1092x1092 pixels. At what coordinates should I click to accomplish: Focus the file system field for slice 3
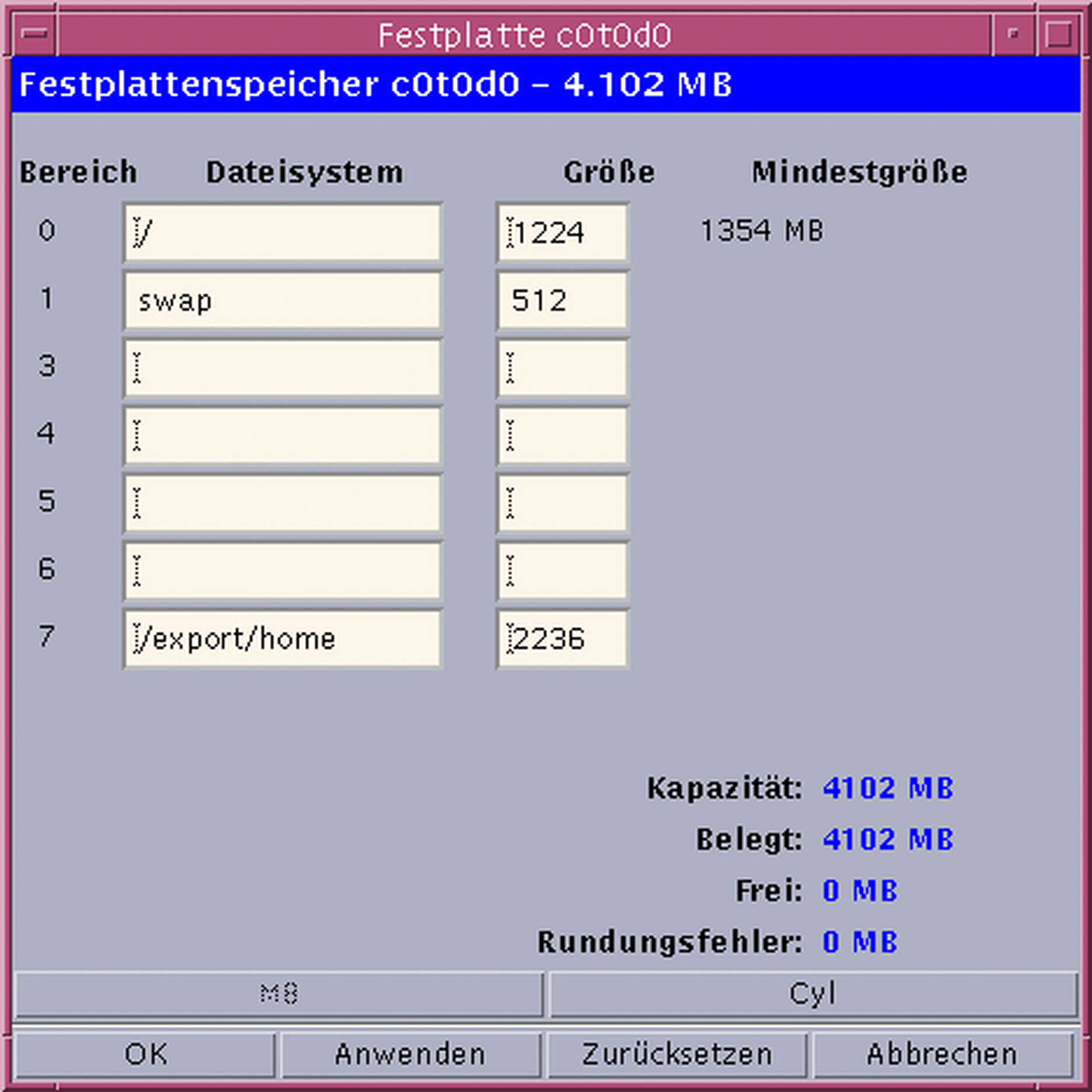click(282, 367)
